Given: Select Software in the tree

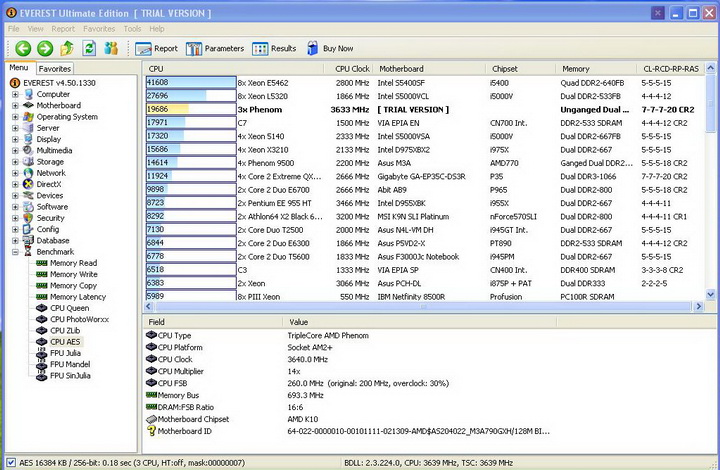Looking at the screenshot, I should point(52,207).
